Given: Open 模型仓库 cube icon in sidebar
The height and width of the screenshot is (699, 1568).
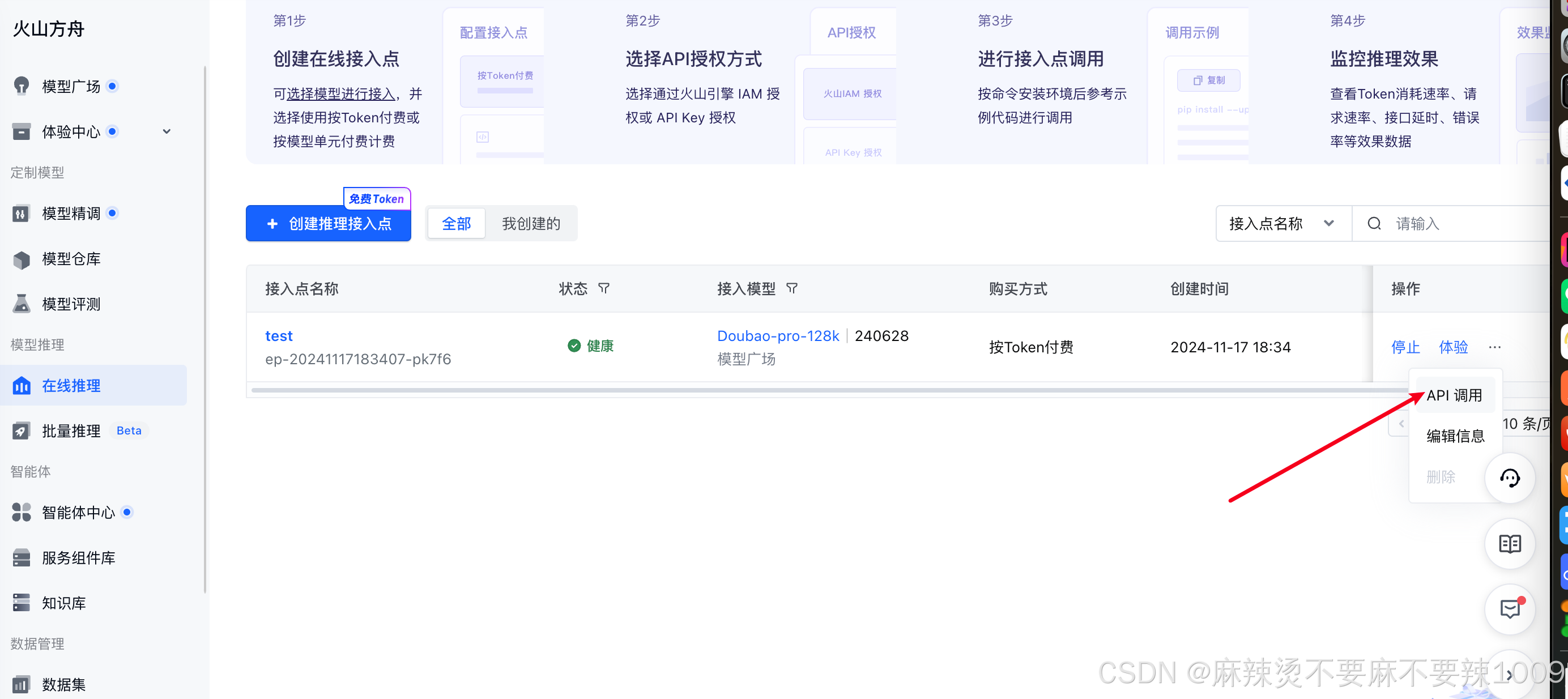Looking at the screenshot, I should [22, 259].
